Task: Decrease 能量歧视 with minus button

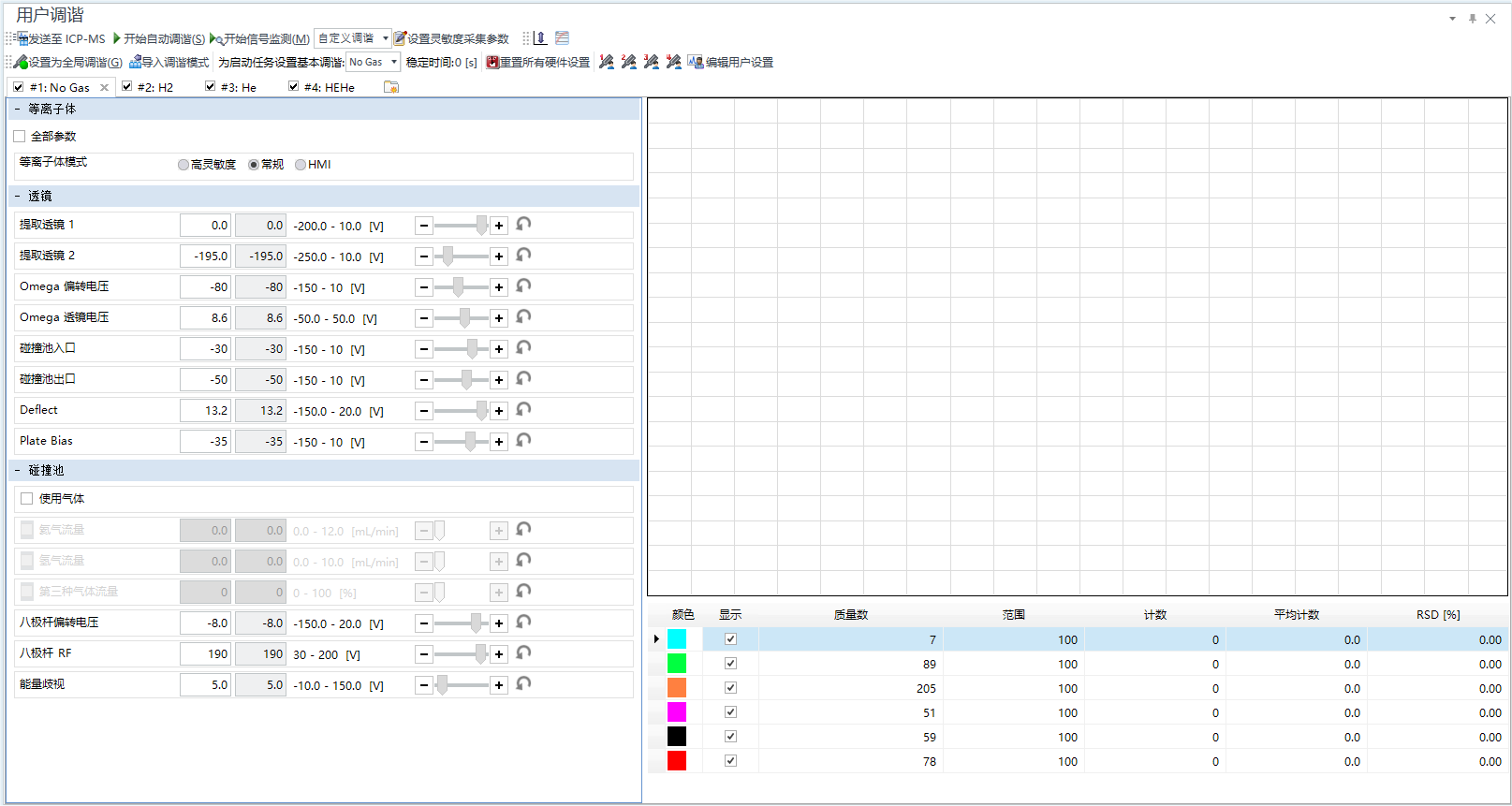Action: (424, 685)
